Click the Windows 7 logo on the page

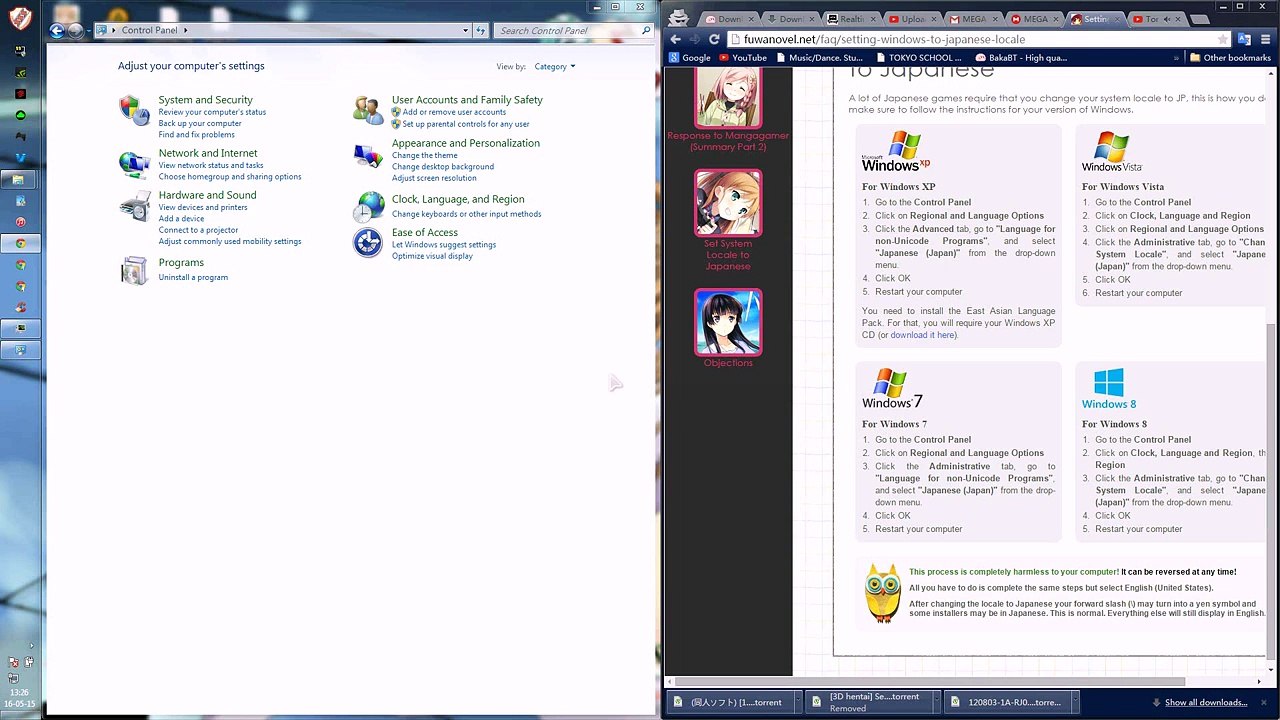[892, 388]
